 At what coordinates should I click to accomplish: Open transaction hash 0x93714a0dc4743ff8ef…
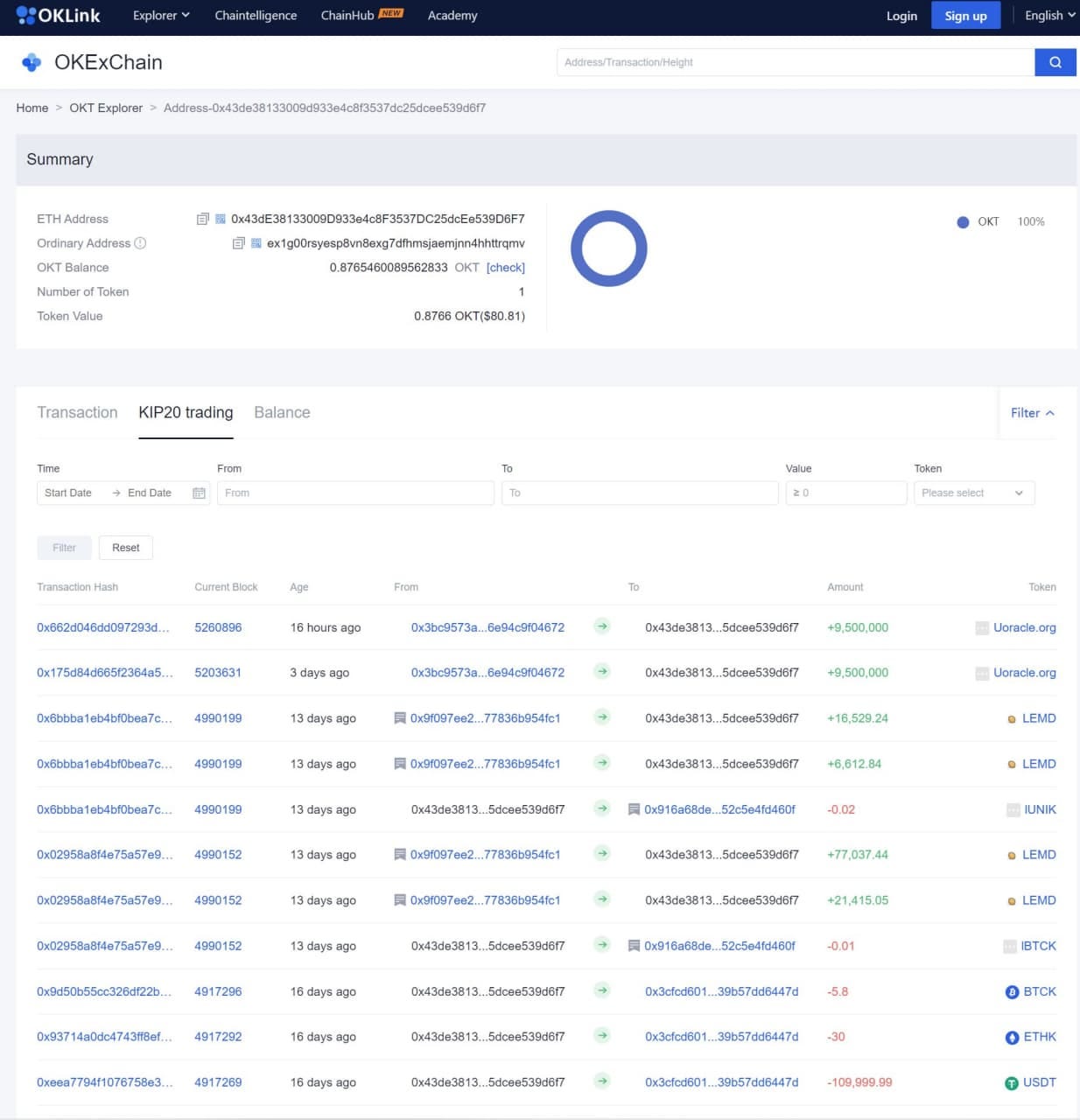(105, 1037)
